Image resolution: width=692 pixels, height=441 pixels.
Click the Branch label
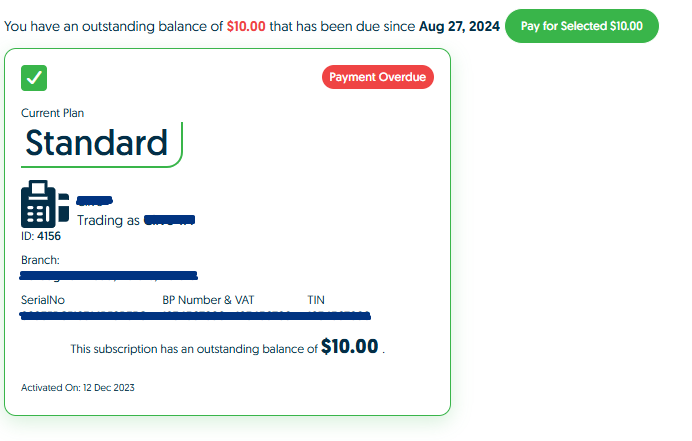[x=40, y=260]
